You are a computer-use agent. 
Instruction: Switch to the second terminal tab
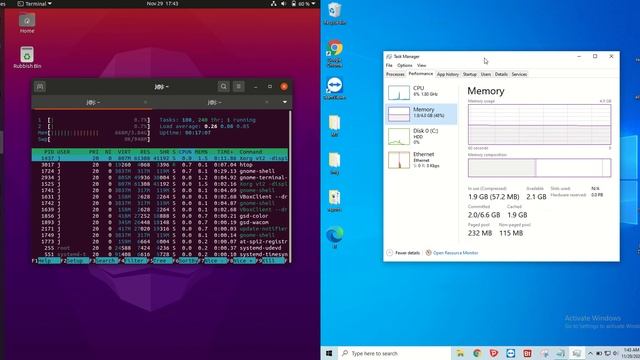[215, 102]
